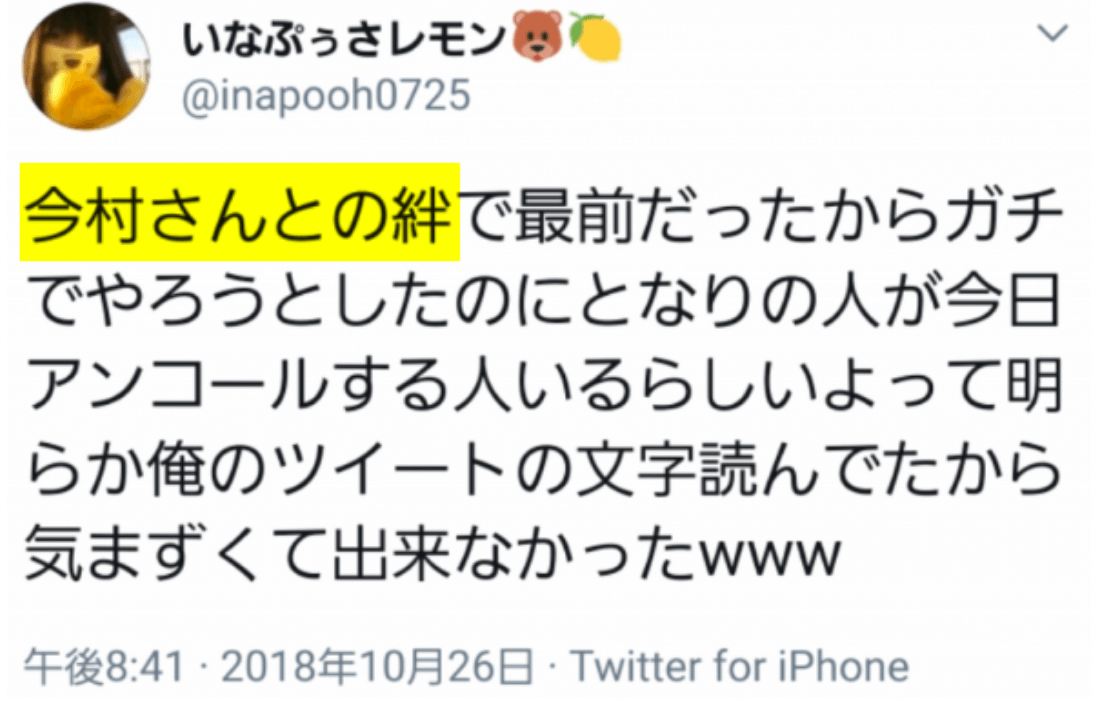Viewport: 1105px width, 705px height.
Task: Click the lemon emoji beside the name
Action: (595, 37)
